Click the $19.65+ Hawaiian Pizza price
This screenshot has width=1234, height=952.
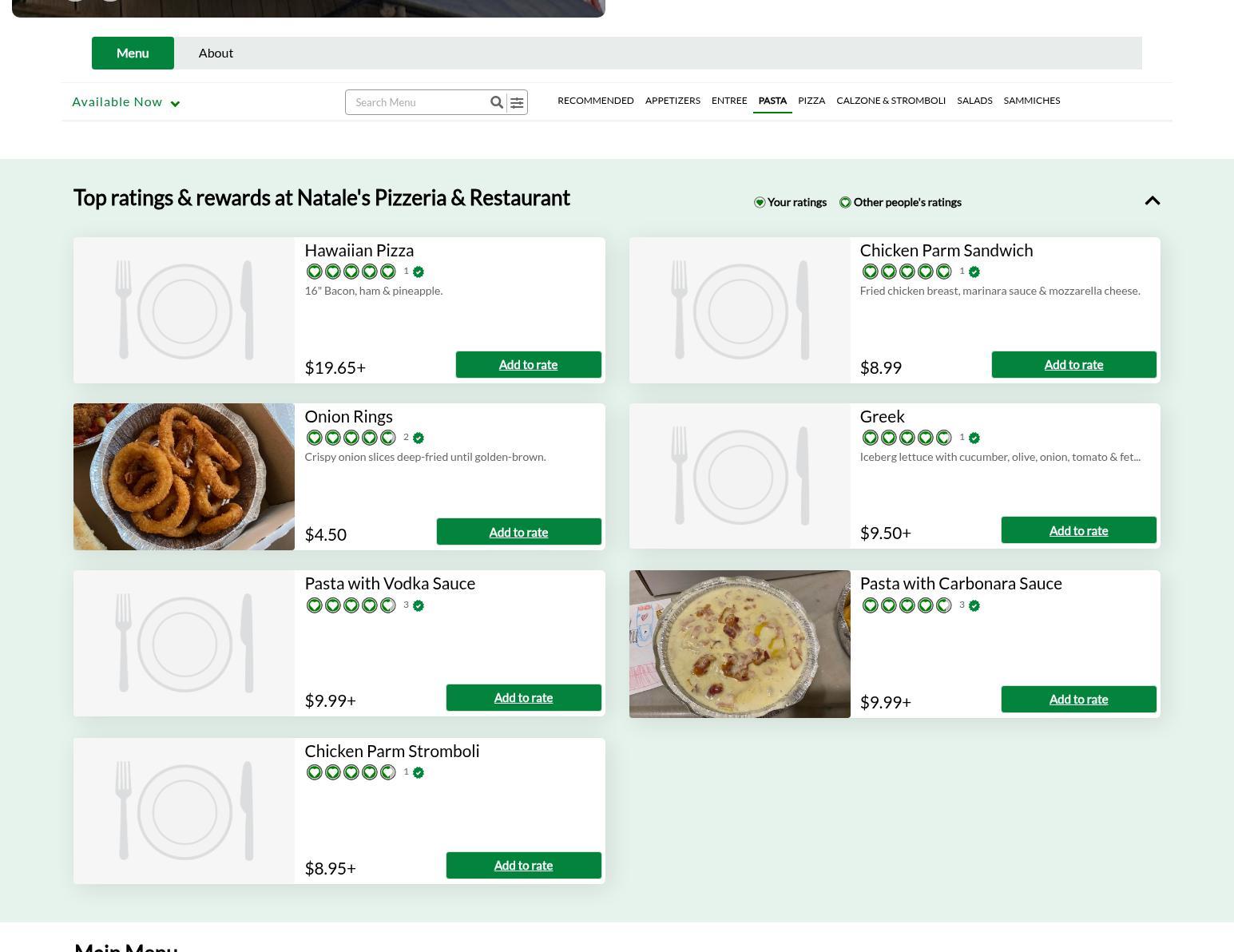(335, 367)
